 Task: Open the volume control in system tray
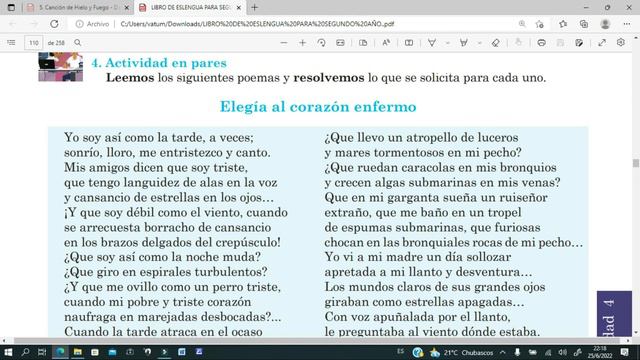tap(563, 352)
